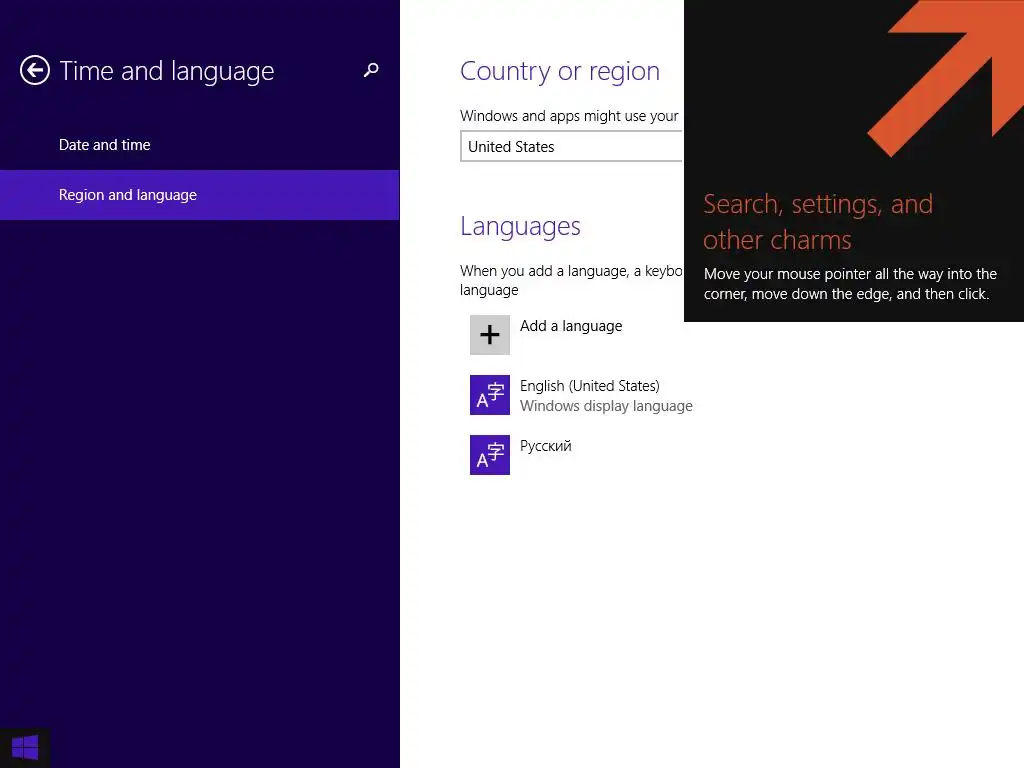Select the English (United States) language icon
The width and height of the screenshot is (1024, 768).
(490, 395)
